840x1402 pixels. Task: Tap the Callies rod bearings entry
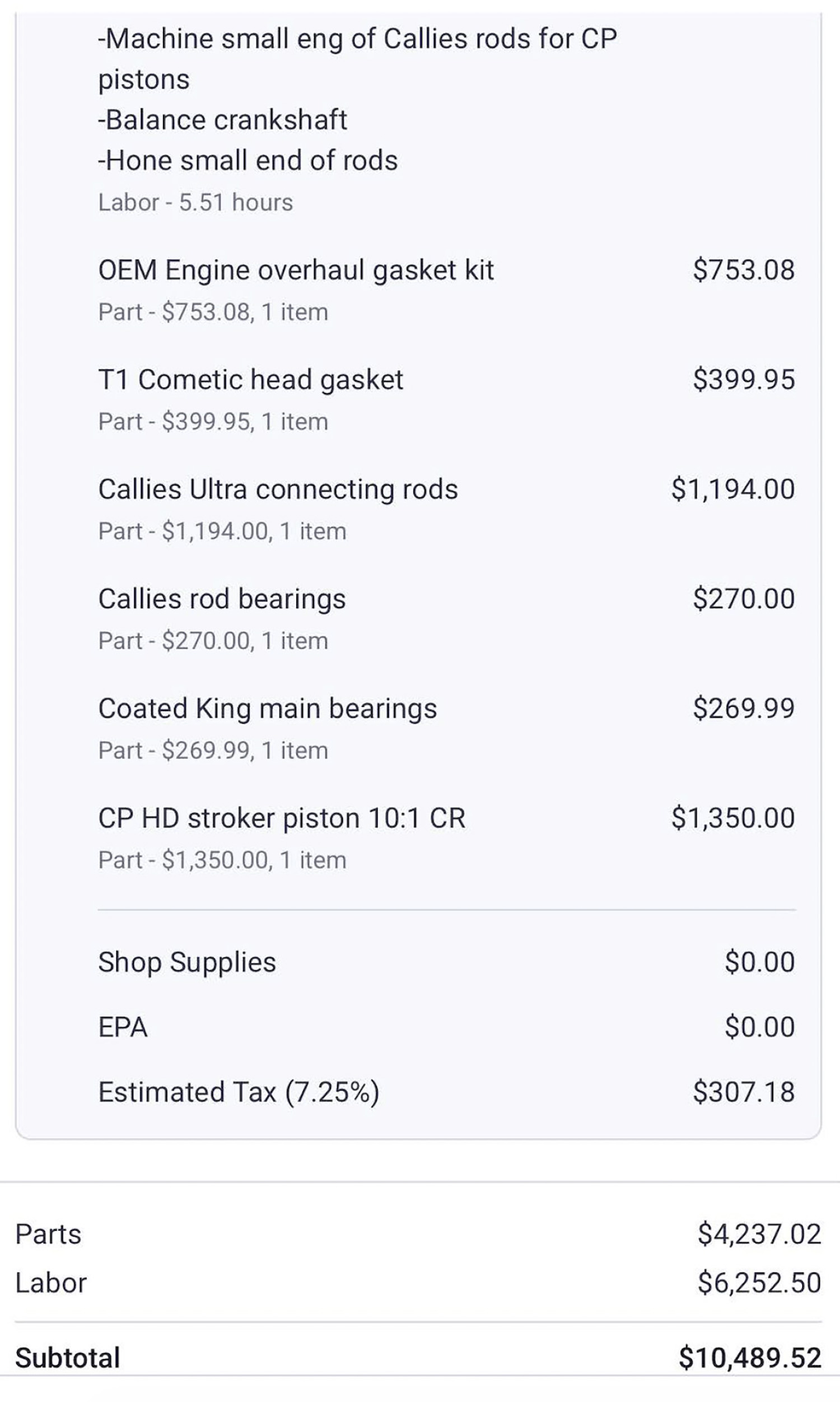point(222,599)
